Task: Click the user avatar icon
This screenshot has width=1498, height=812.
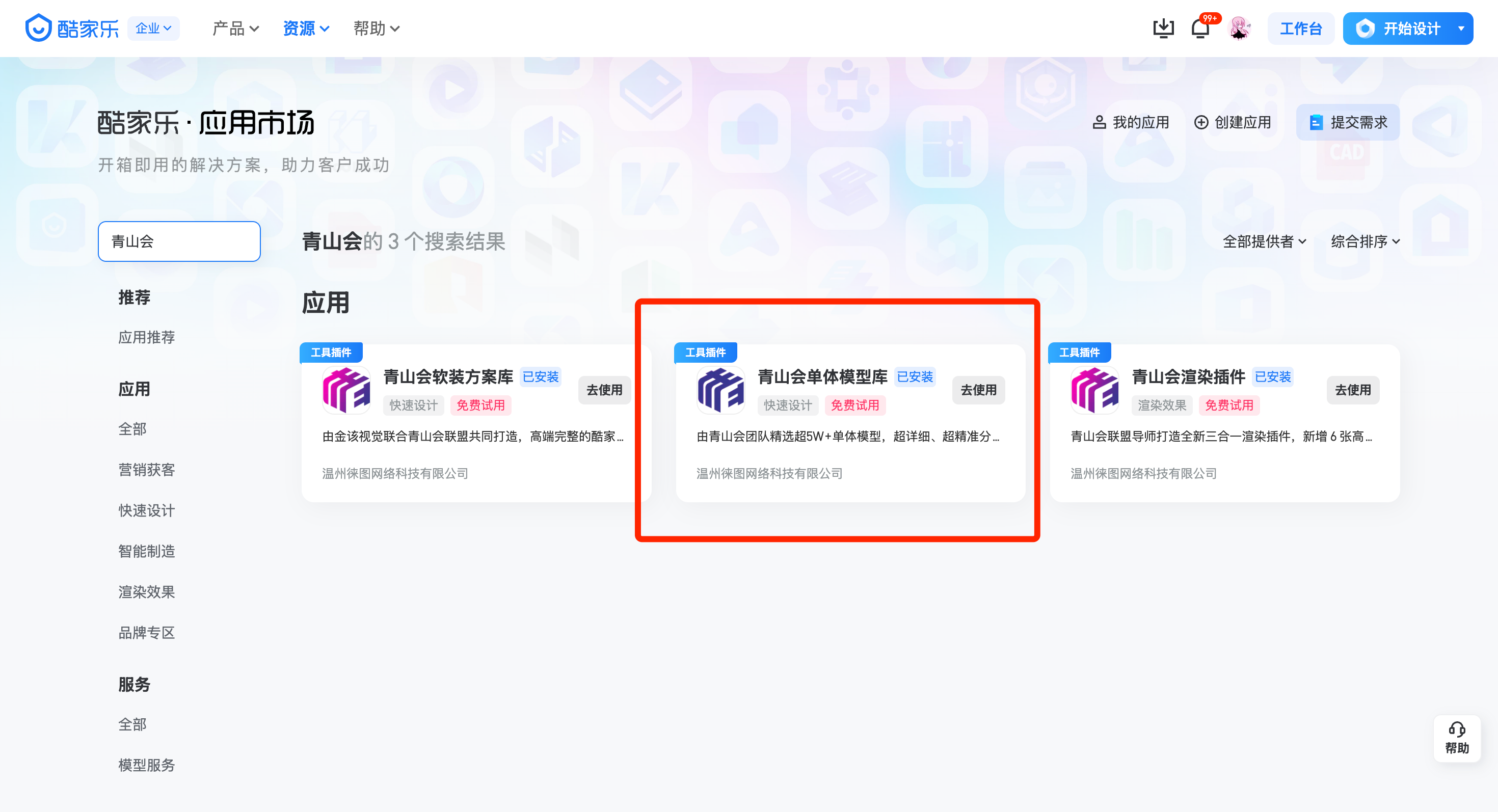Action: tap(1239, 28)
